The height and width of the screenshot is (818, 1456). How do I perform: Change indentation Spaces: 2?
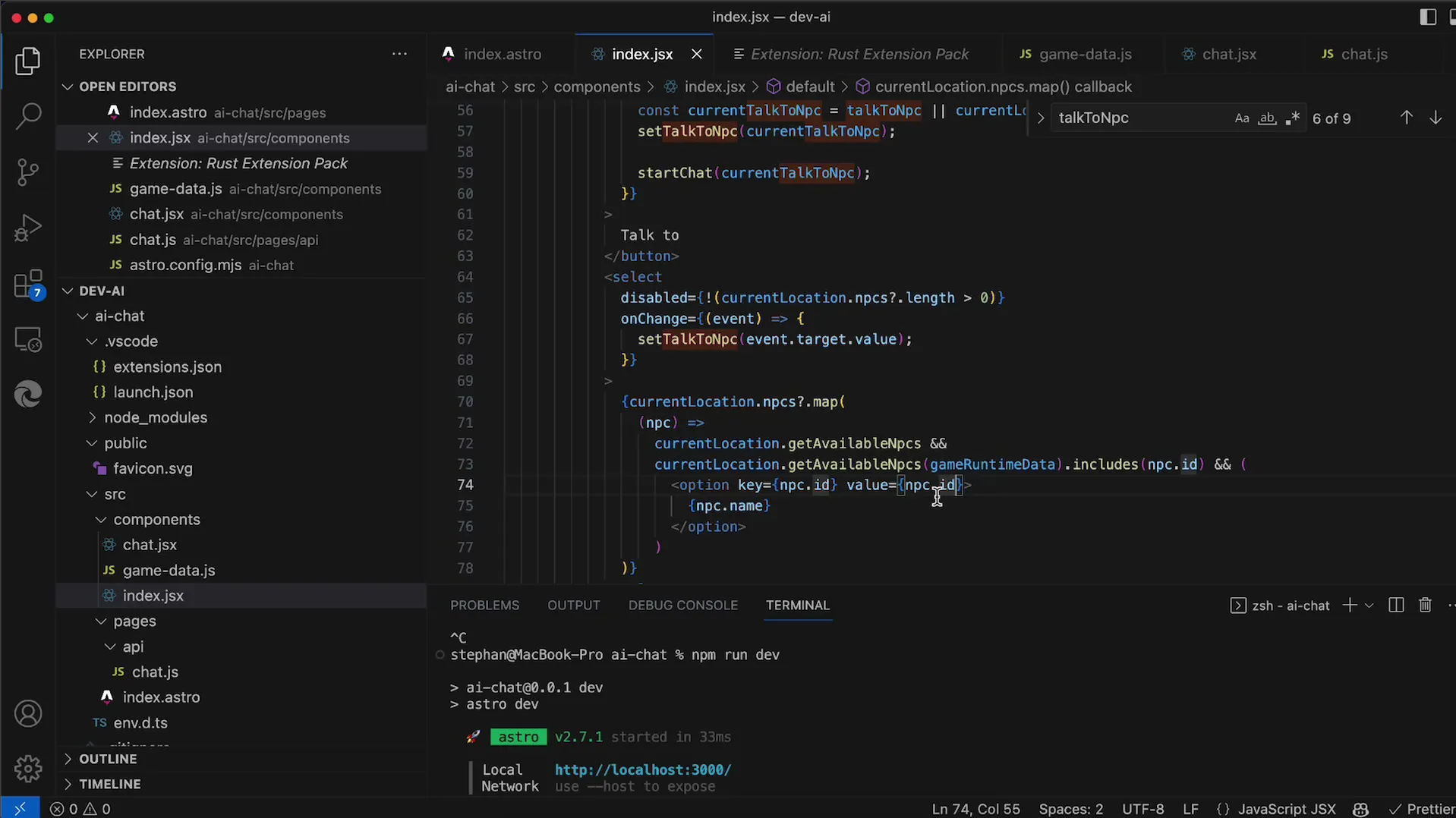click(1070, 809)
